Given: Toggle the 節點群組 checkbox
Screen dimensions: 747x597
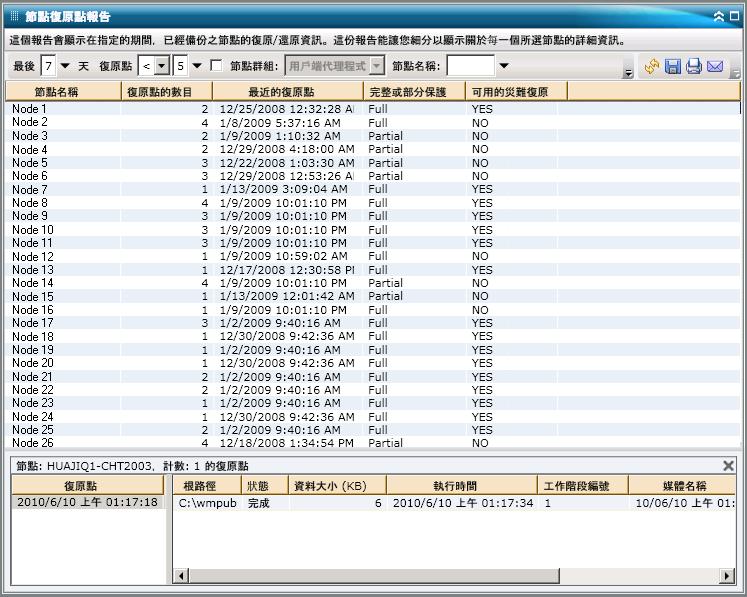Looking at the screenshot, I should click(x=216, y=66).
